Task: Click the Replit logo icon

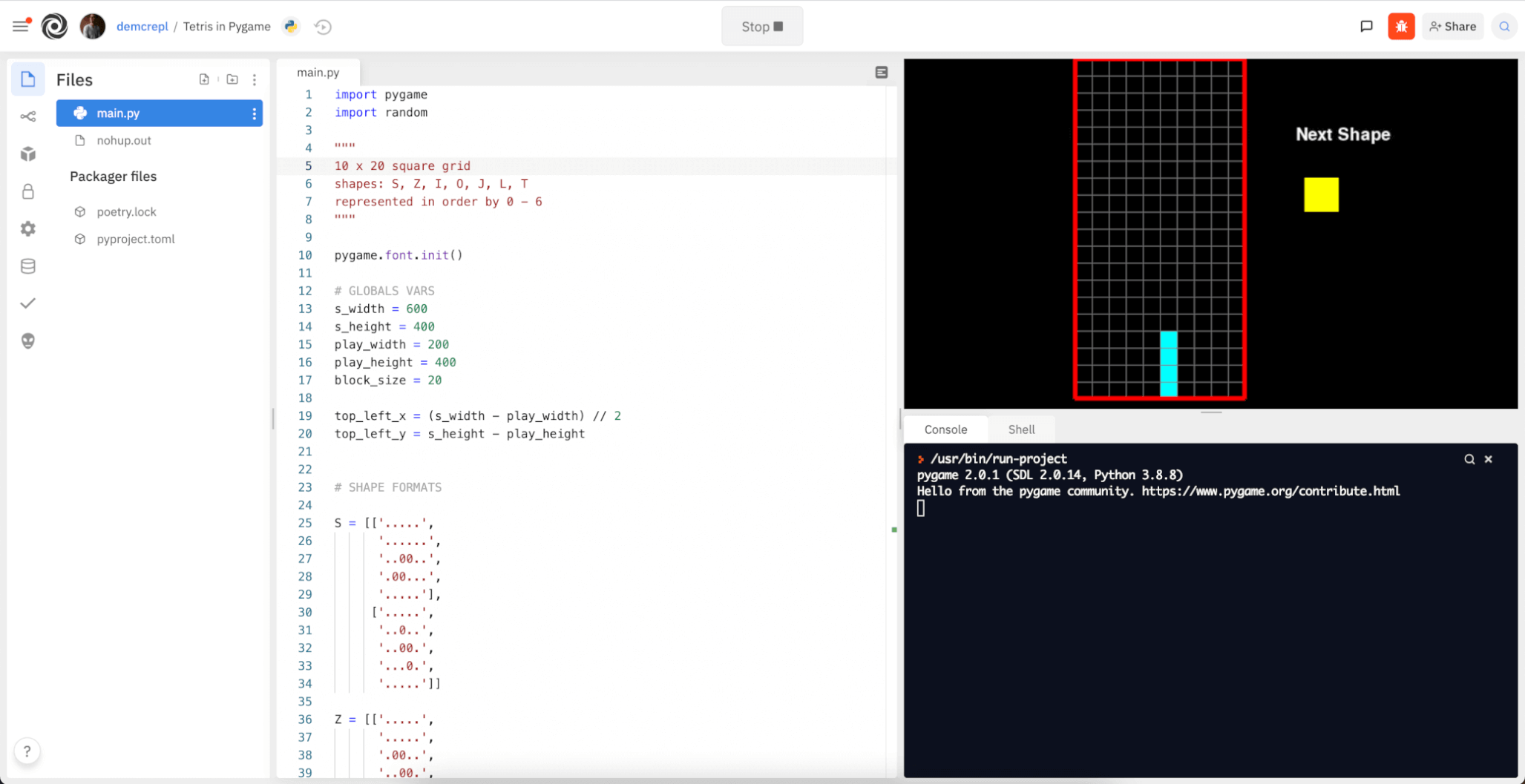Action: [x=54, y=27]
